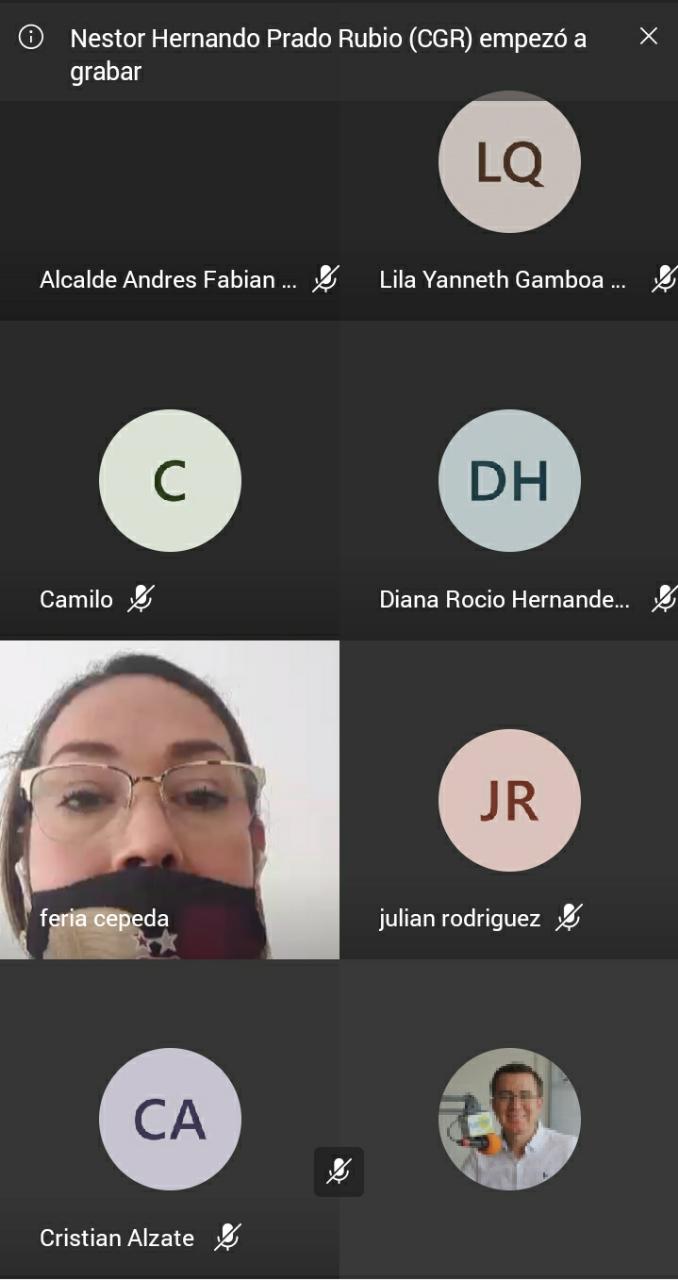Select the C initials avatar for Camilo
The image size is (678, 1280).
(x=170, y=481)
